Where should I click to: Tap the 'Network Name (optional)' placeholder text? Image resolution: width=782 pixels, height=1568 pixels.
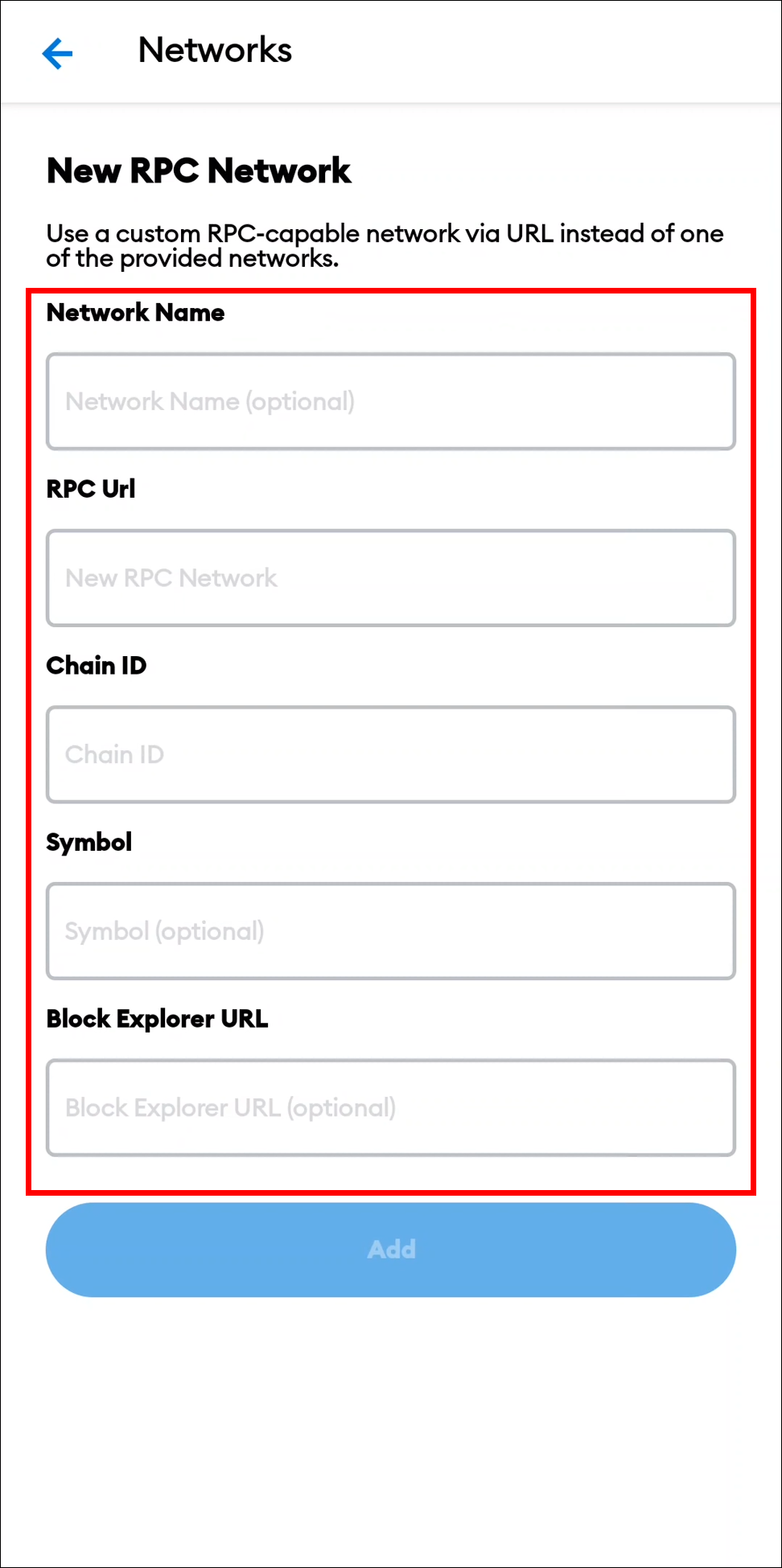(210, 401)
